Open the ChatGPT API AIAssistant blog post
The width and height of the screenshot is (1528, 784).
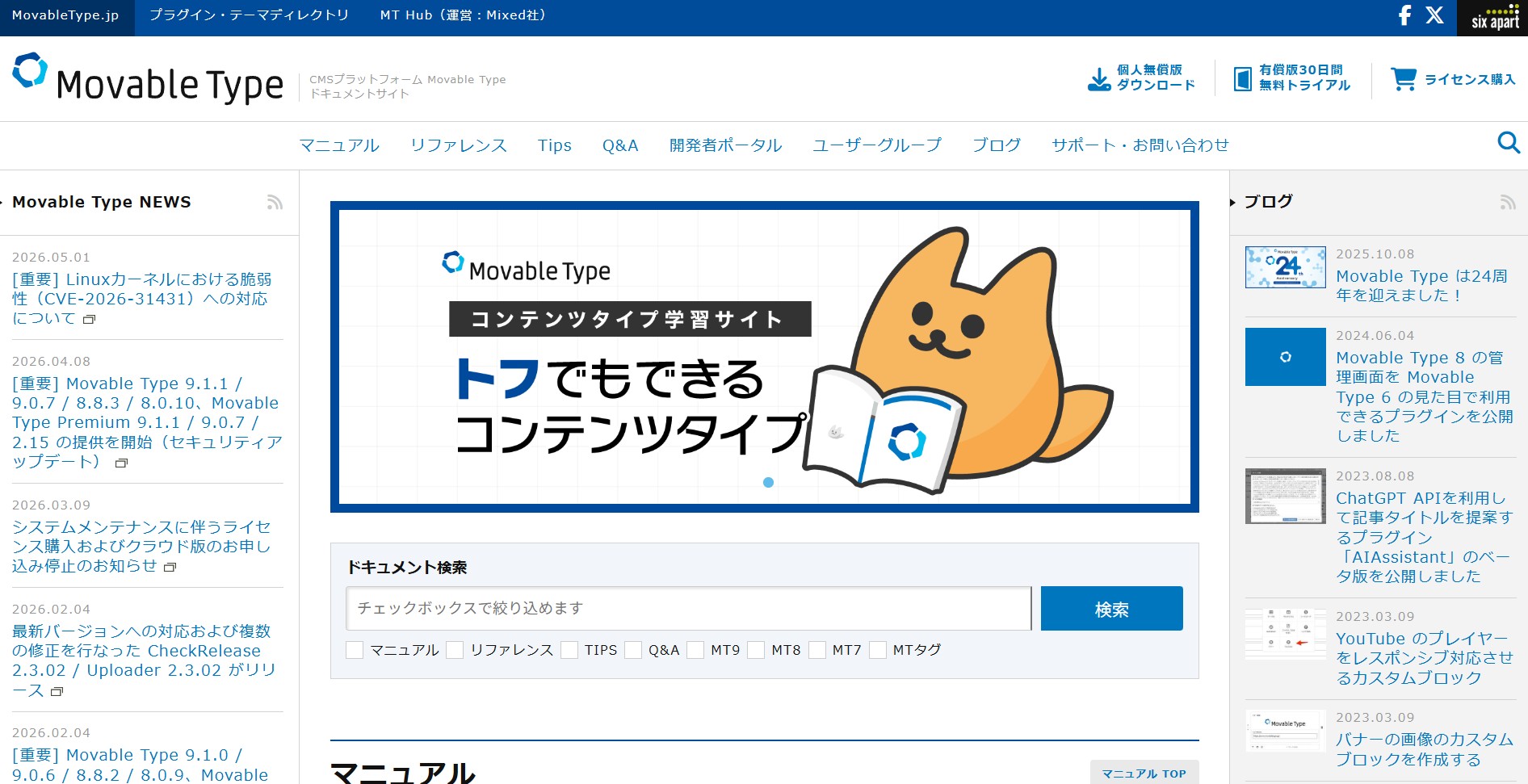coord(1425,537)
